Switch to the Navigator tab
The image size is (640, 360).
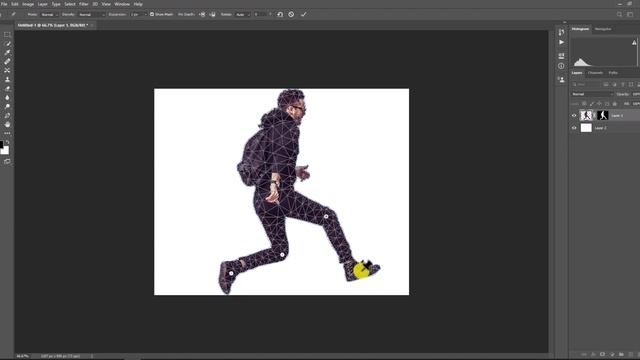603,29
